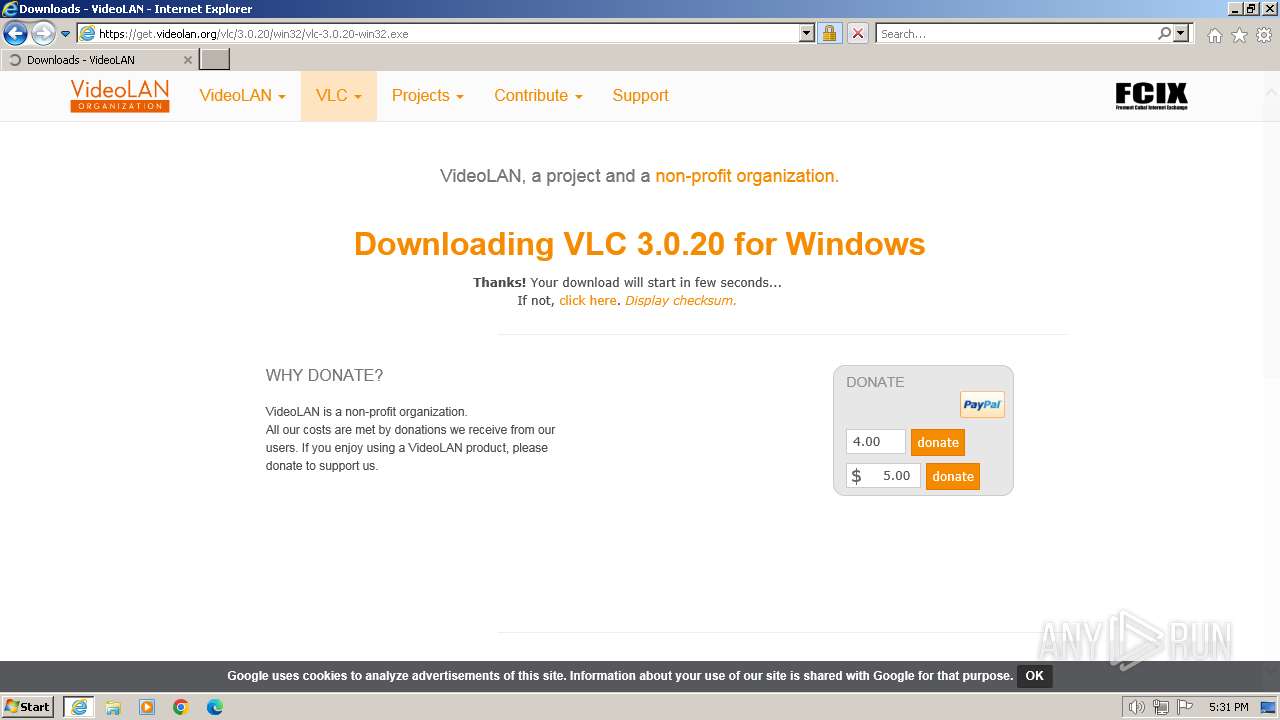
Task: Stop page loading with X button
Action: (858, 34)
